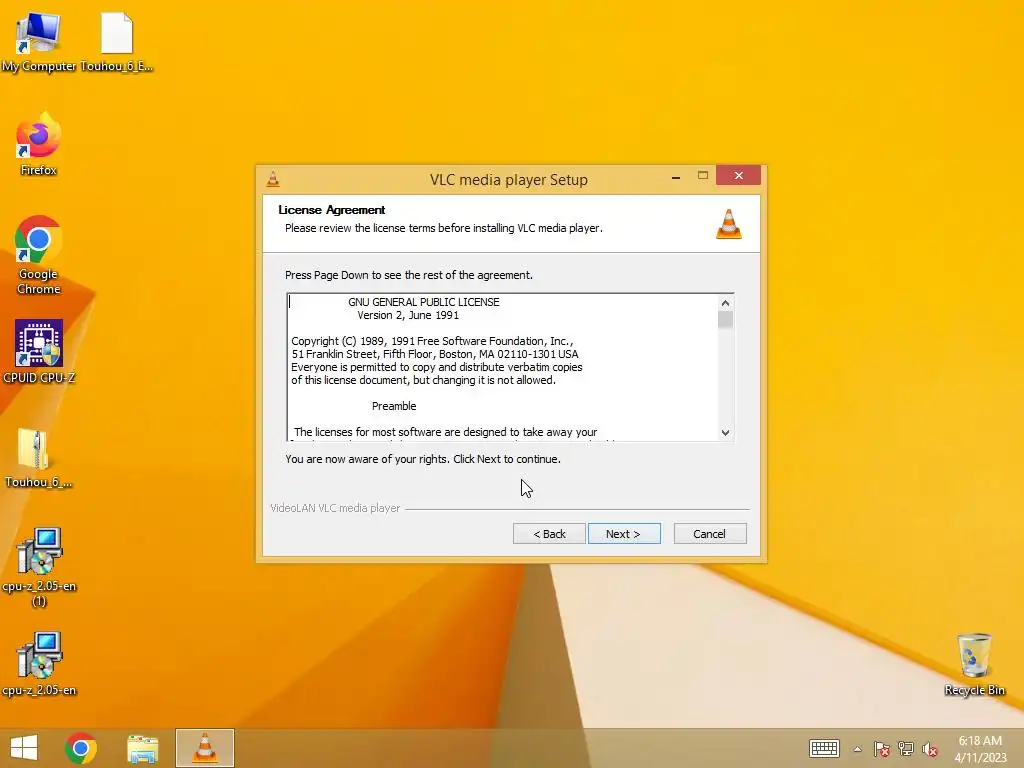Open CPUID CPU-Z desktop shortcut

(x=39, y=351)
